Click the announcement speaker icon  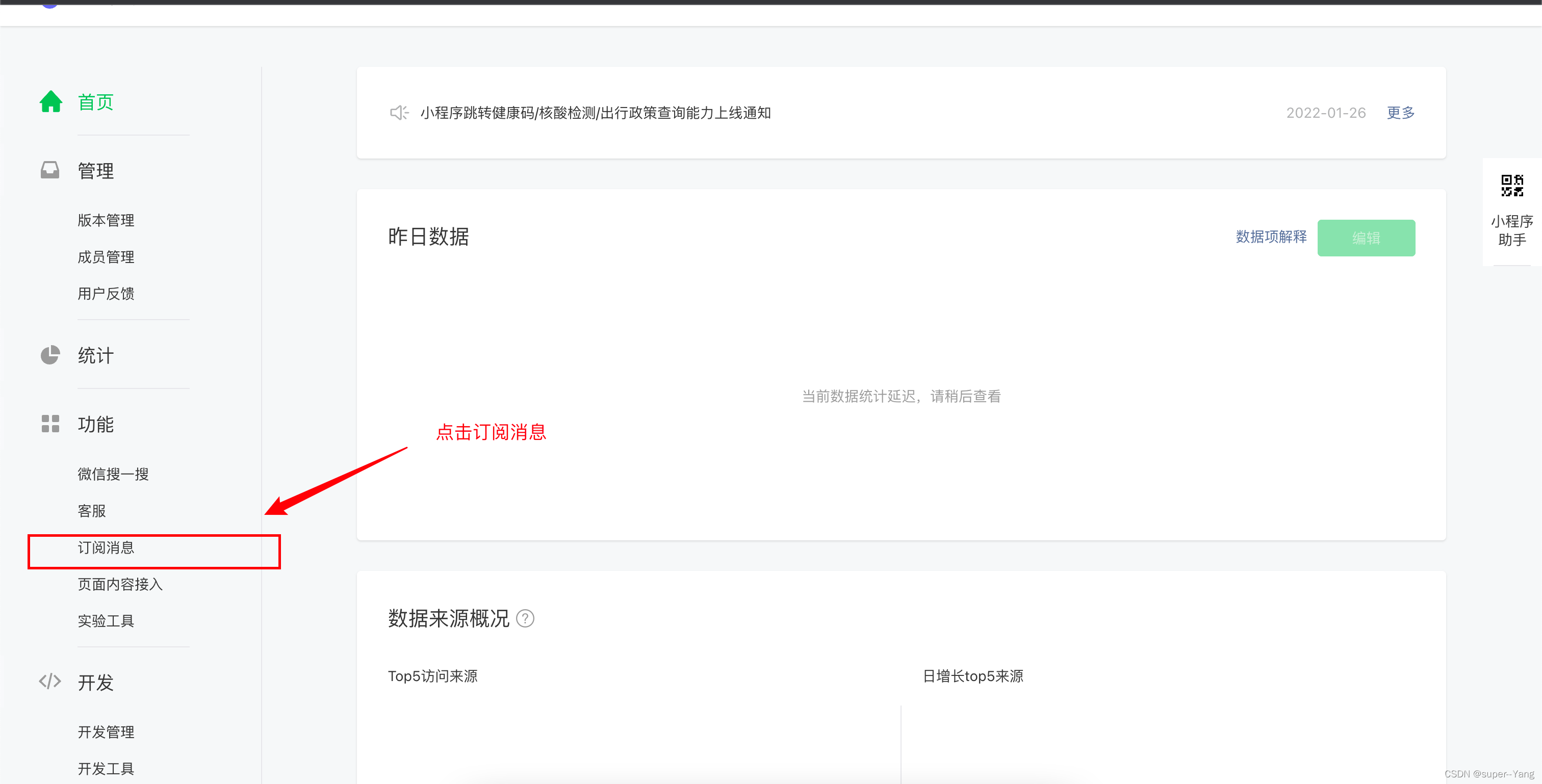399,113
